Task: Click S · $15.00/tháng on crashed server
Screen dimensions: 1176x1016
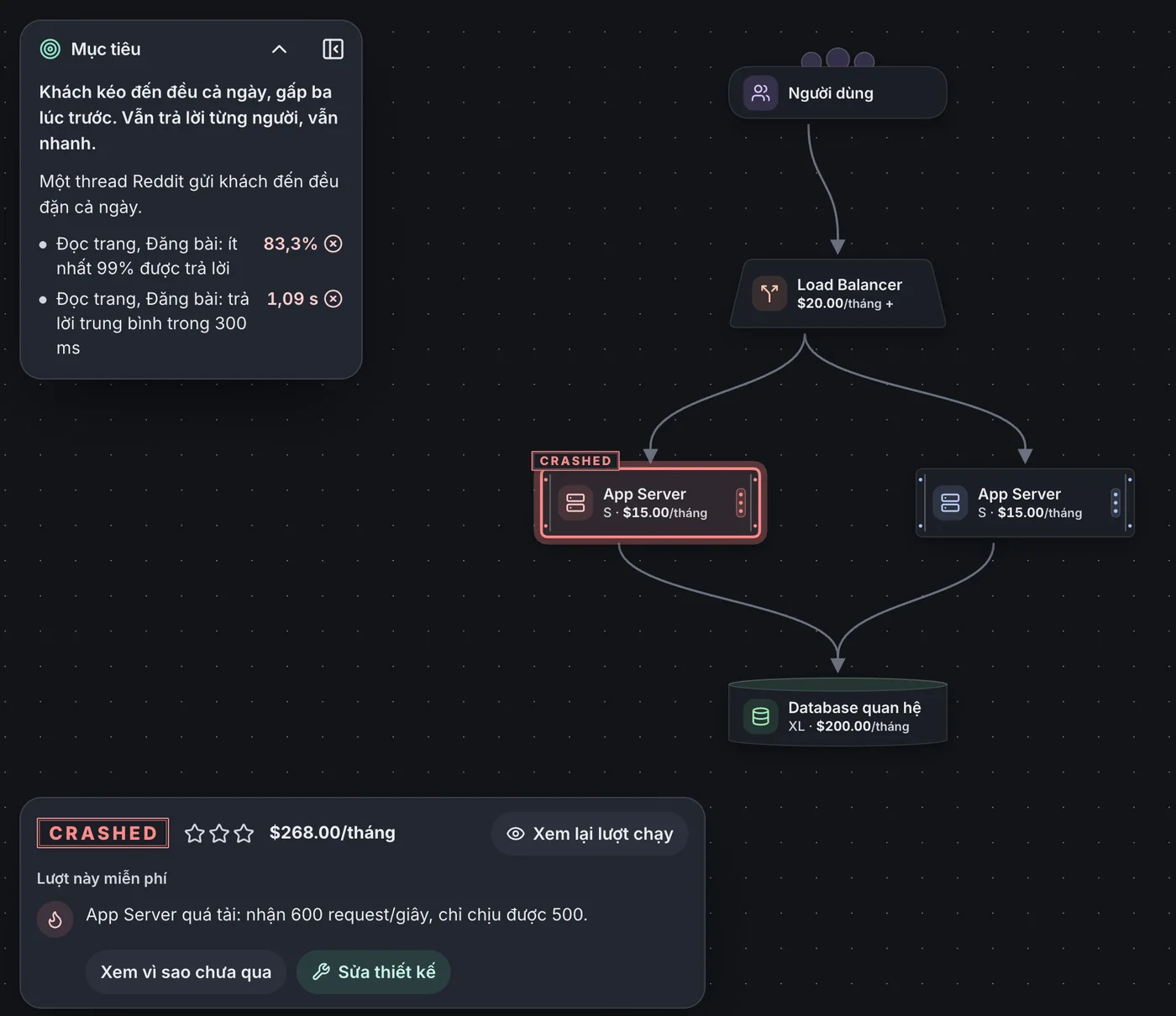Action: pos(655,513)
